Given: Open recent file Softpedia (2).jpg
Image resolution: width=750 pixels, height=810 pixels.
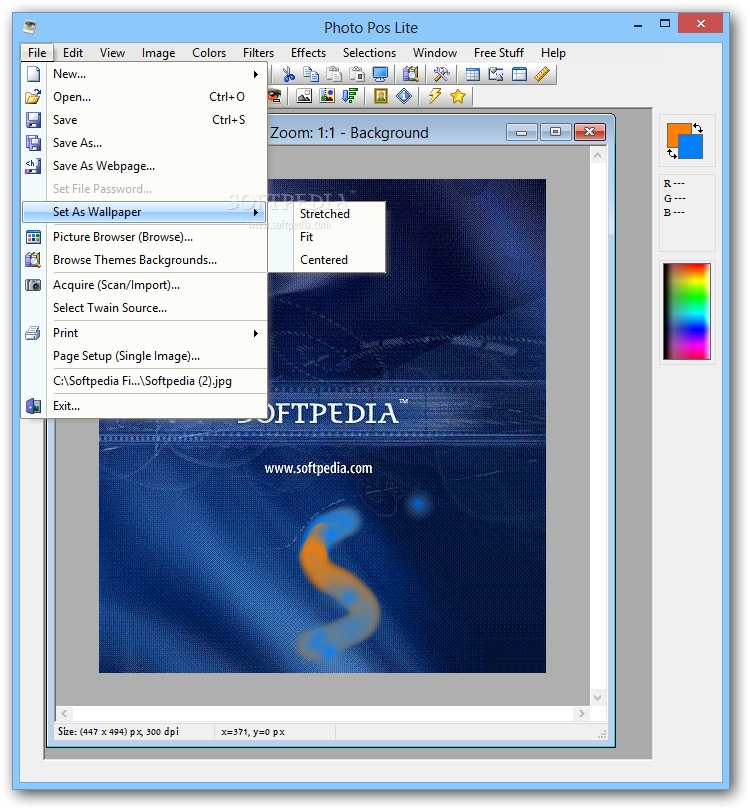Looking at the screenshot, I should (x=144, y=381).
